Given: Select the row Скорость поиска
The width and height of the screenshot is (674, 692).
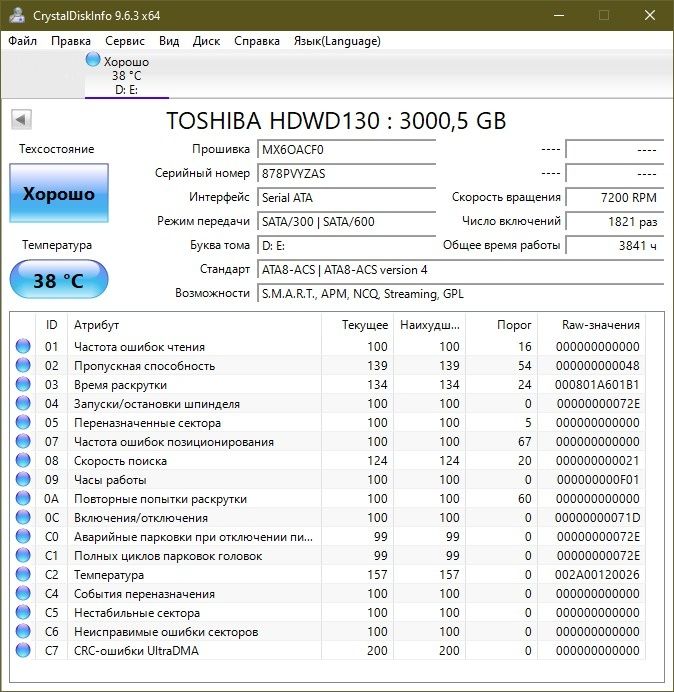Looking at the screenshot, I should [x=328, y=460].
